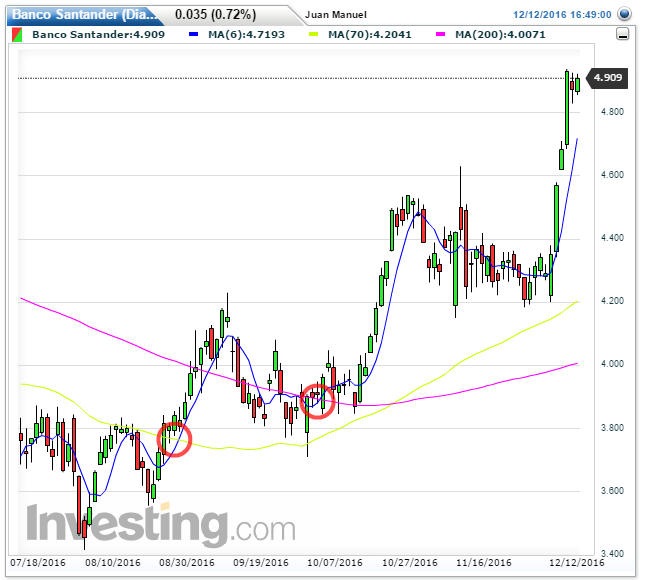Viewport: 646px width, 580px height.
Task: Click the MA(200) magenta color swatch
Action: point(441,35)
